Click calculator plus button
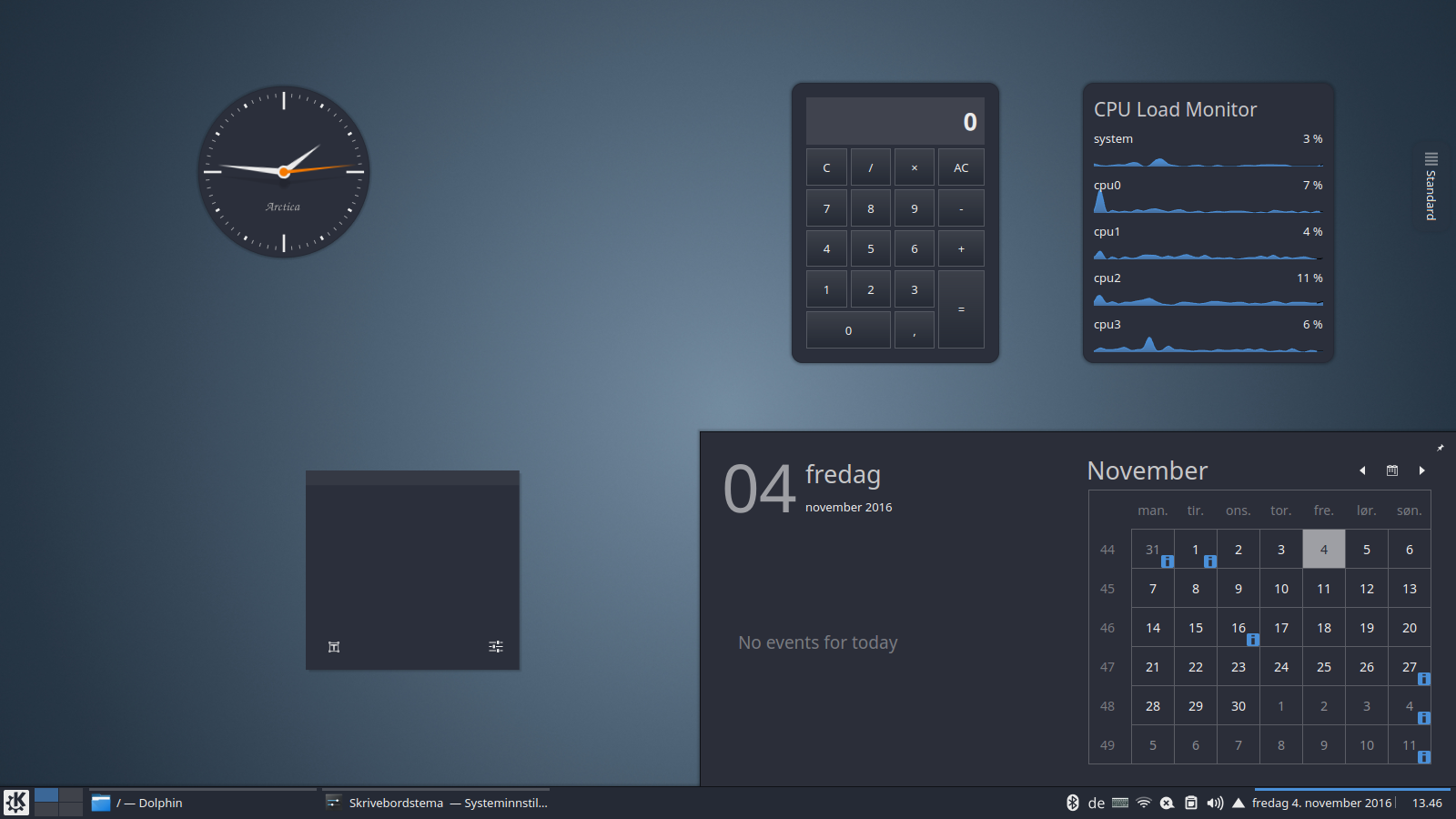The width and height of the screenshot is (1456, 819). pyautogui.click(x=961, y=248)
